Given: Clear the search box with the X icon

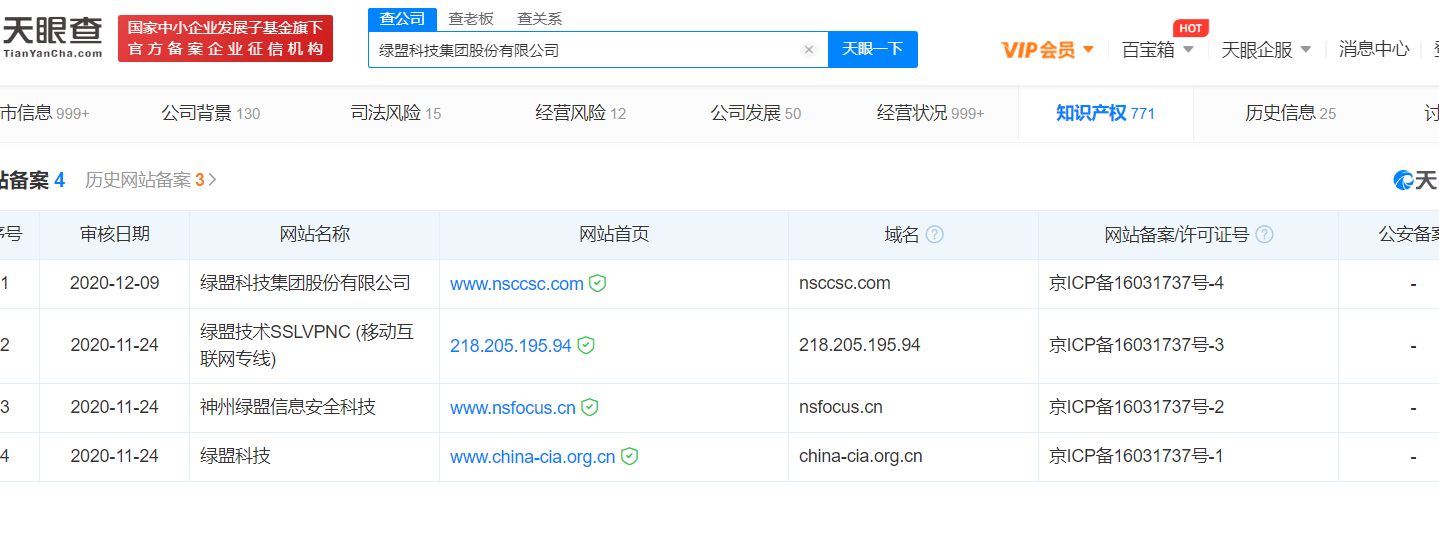Looking at the screenshot, I should pyautogui.click(x=809, y=50).
